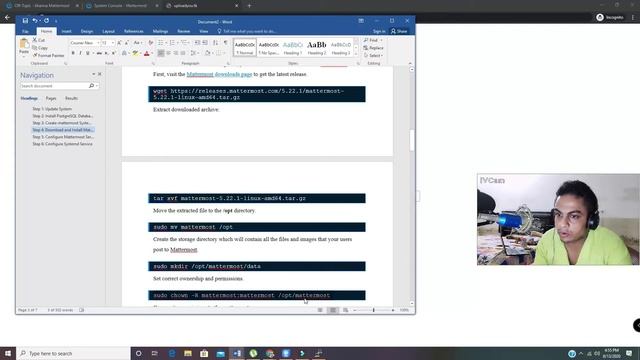Click the Numbering list icon
This screenshot has width=640, height=360.
172,43
